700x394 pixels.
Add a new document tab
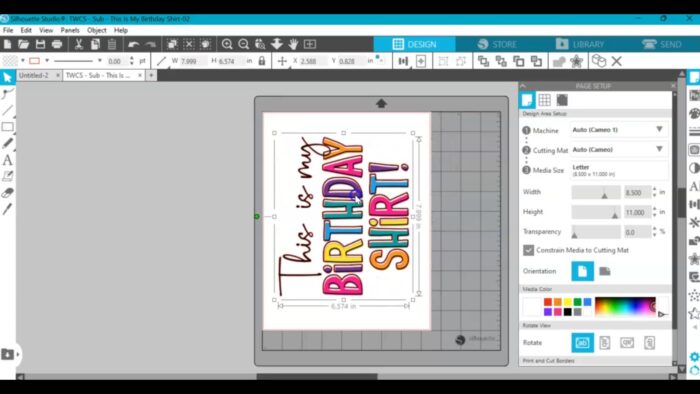point(151,75)
